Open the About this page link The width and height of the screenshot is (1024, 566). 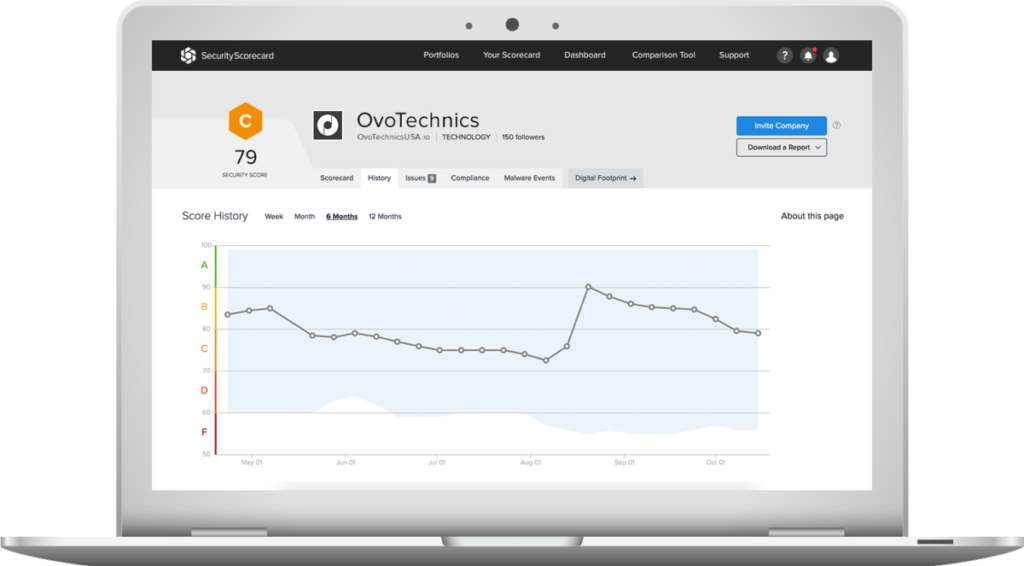[812, 216]
